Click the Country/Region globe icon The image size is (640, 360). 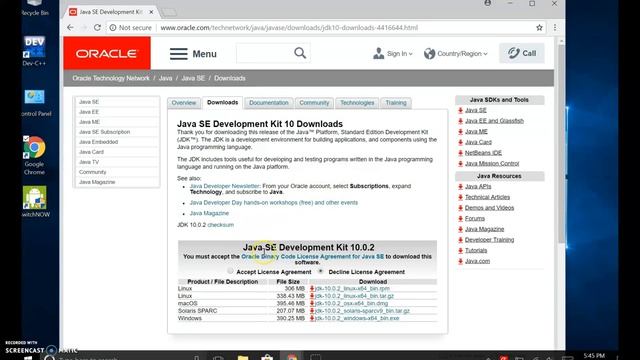point(429,53)
